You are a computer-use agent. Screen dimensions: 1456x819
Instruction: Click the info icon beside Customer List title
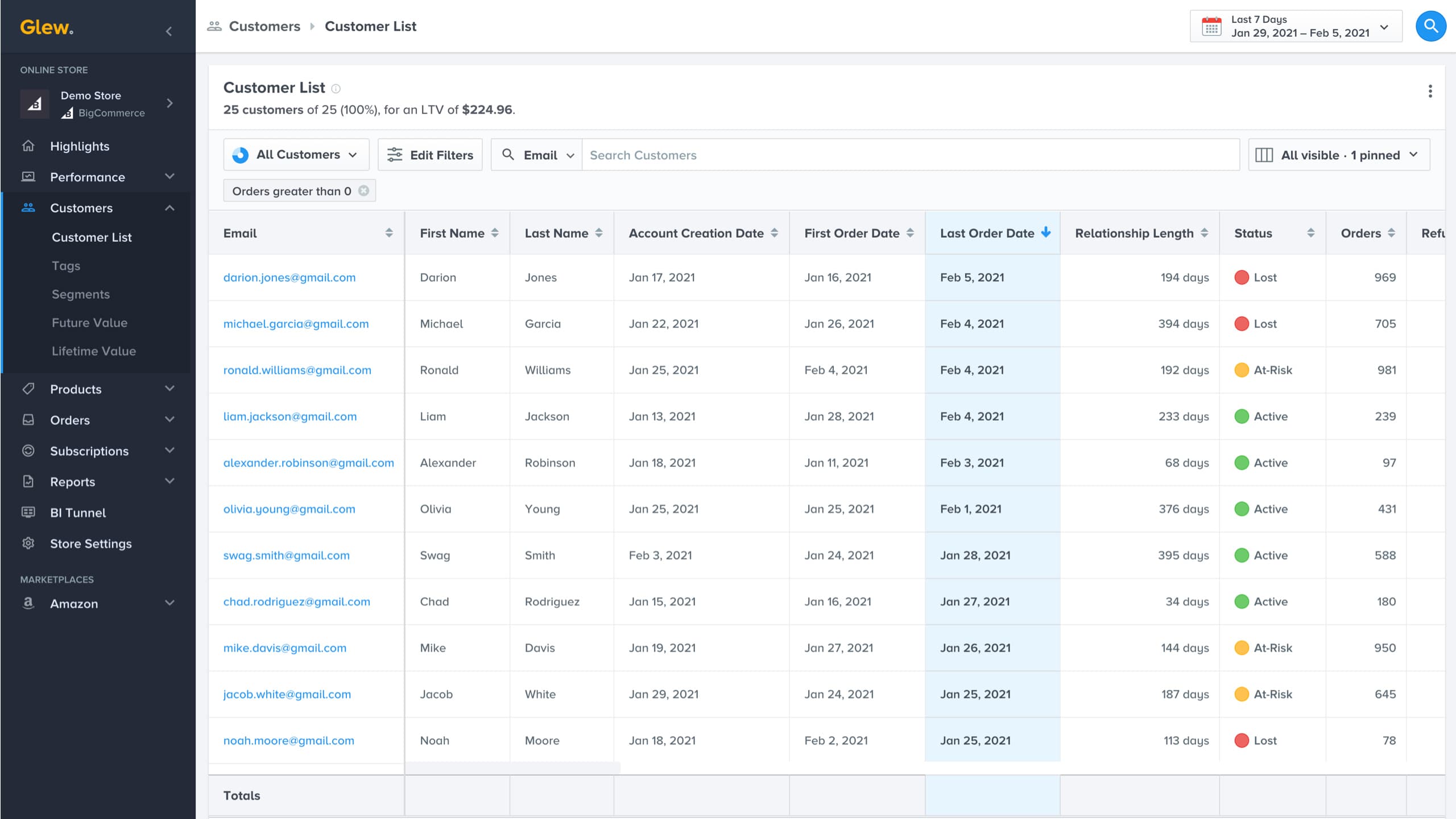[x=336, y=88]
